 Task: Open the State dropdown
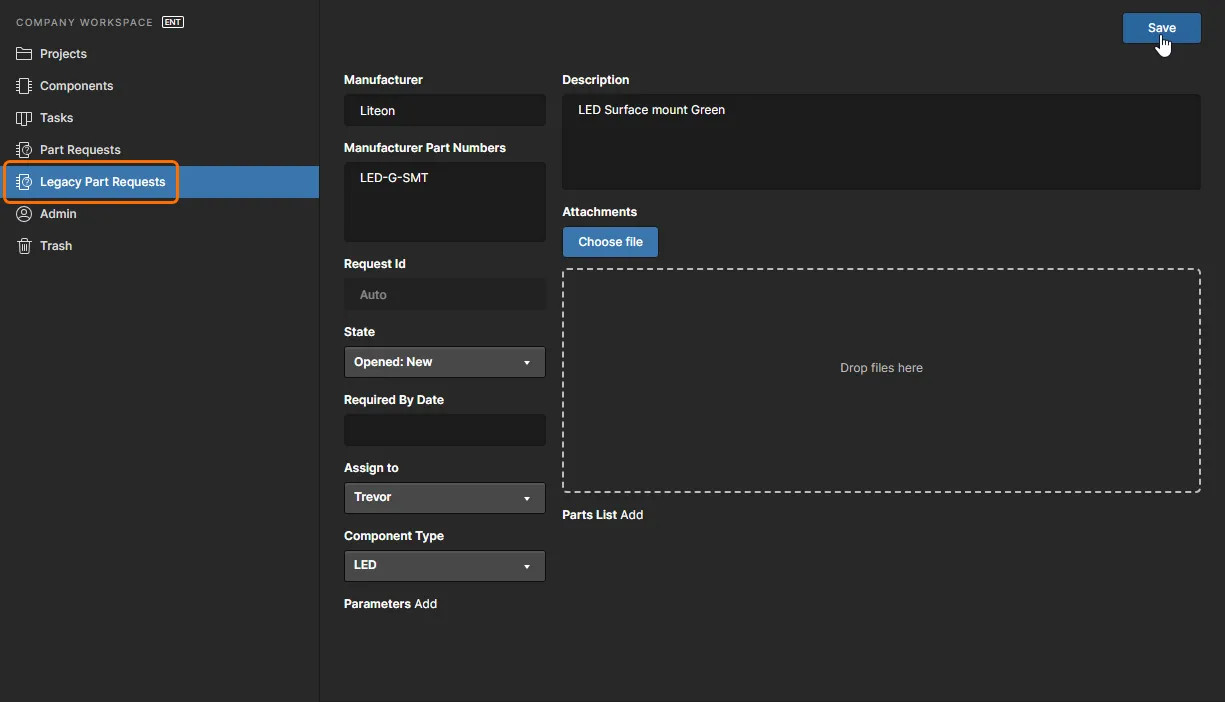point(444,362)
